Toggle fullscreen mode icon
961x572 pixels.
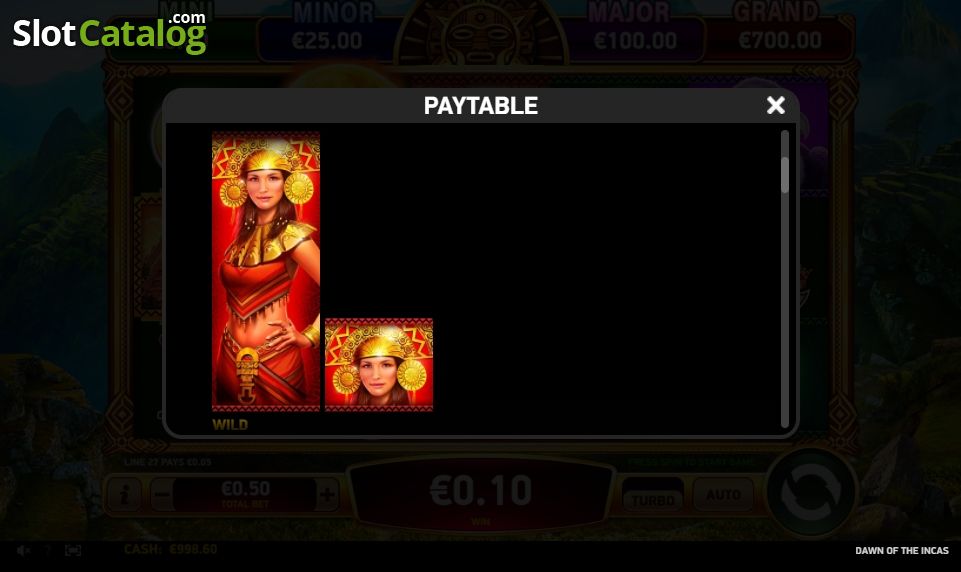pos(73,550)
